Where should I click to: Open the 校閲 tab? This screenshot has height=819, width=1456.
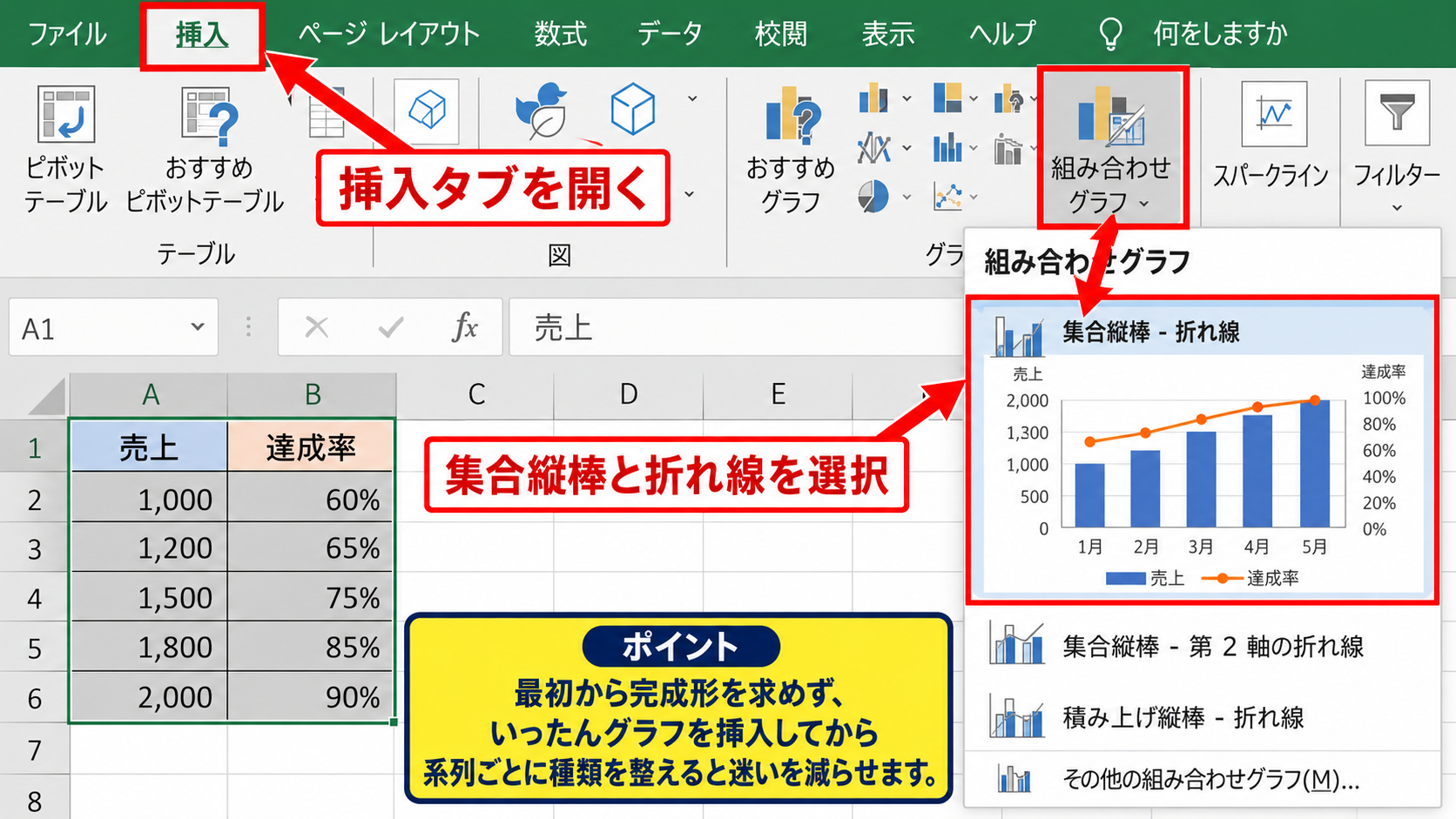tap(781, 34)
